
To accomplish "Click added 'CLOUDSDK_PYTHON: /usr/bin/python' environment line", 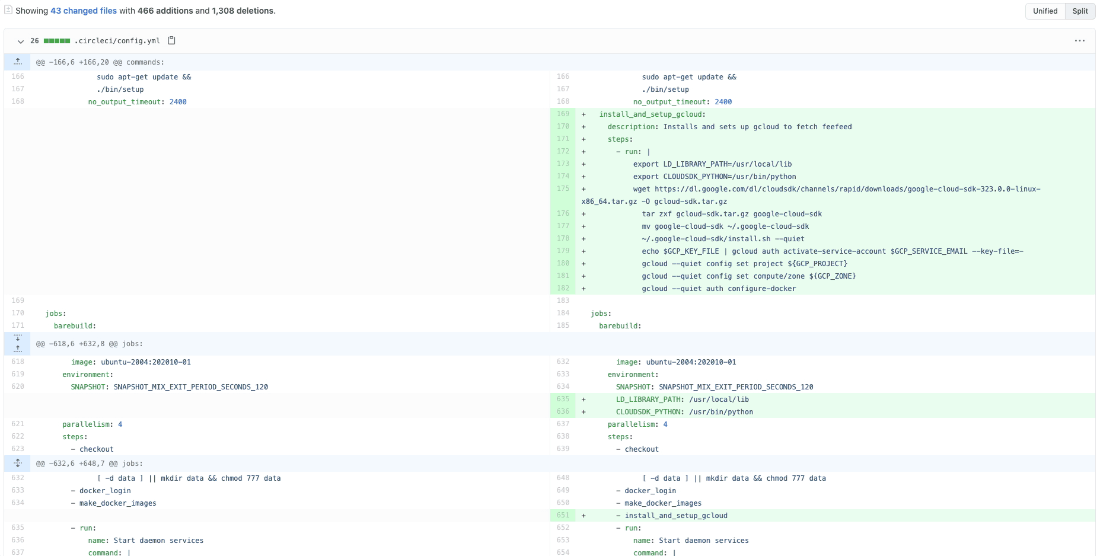I will pos(685,412).
